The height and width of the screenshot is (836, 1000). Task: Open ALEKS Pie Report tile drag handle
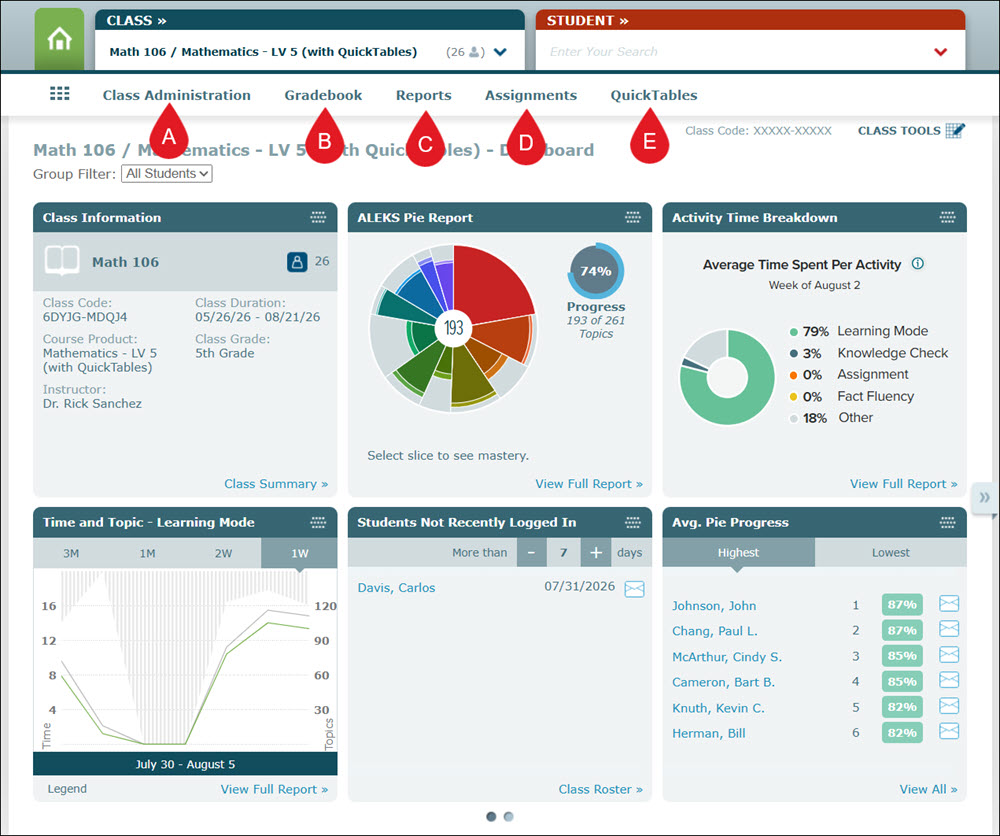click(633, 217)
